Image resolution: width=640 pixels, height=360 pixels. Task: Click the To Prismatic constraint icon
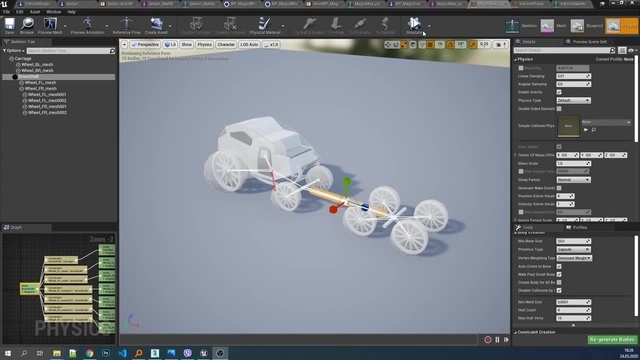pos(360,24)
